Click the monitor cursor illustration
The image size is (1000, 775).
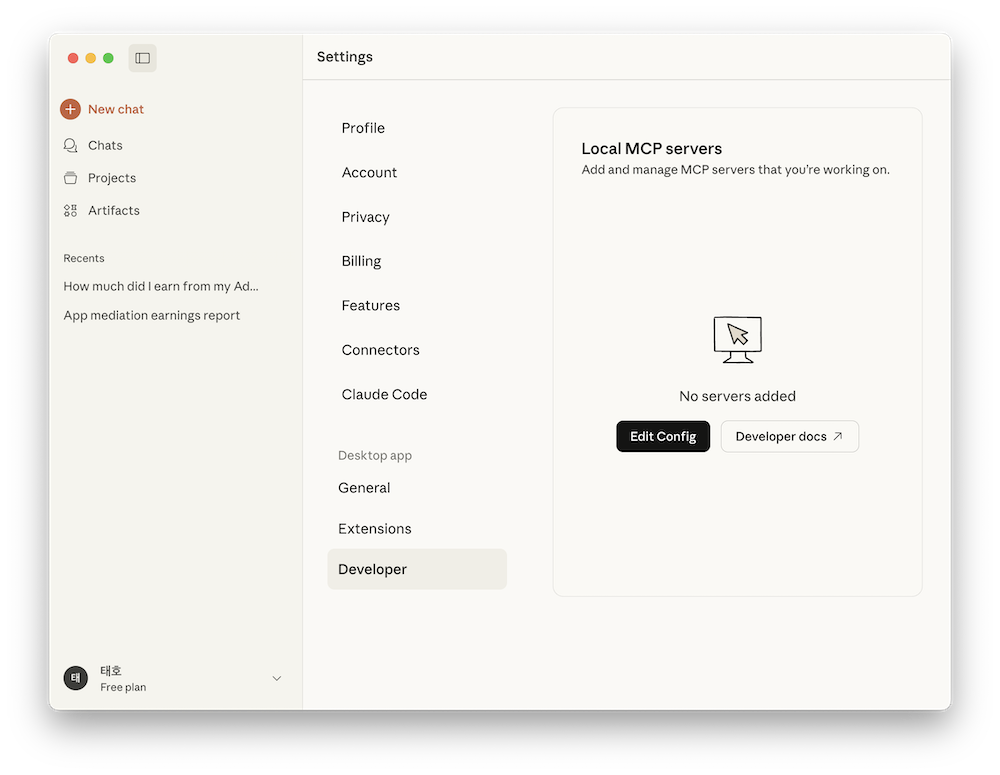pos(737,340)
